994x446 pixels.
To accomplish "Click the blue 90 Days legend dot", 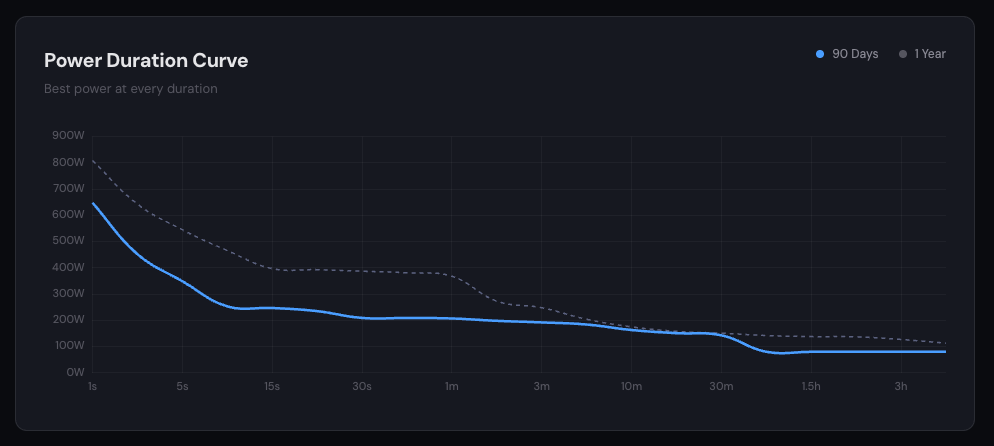I will pyautogui.click(x=820, y=54).
